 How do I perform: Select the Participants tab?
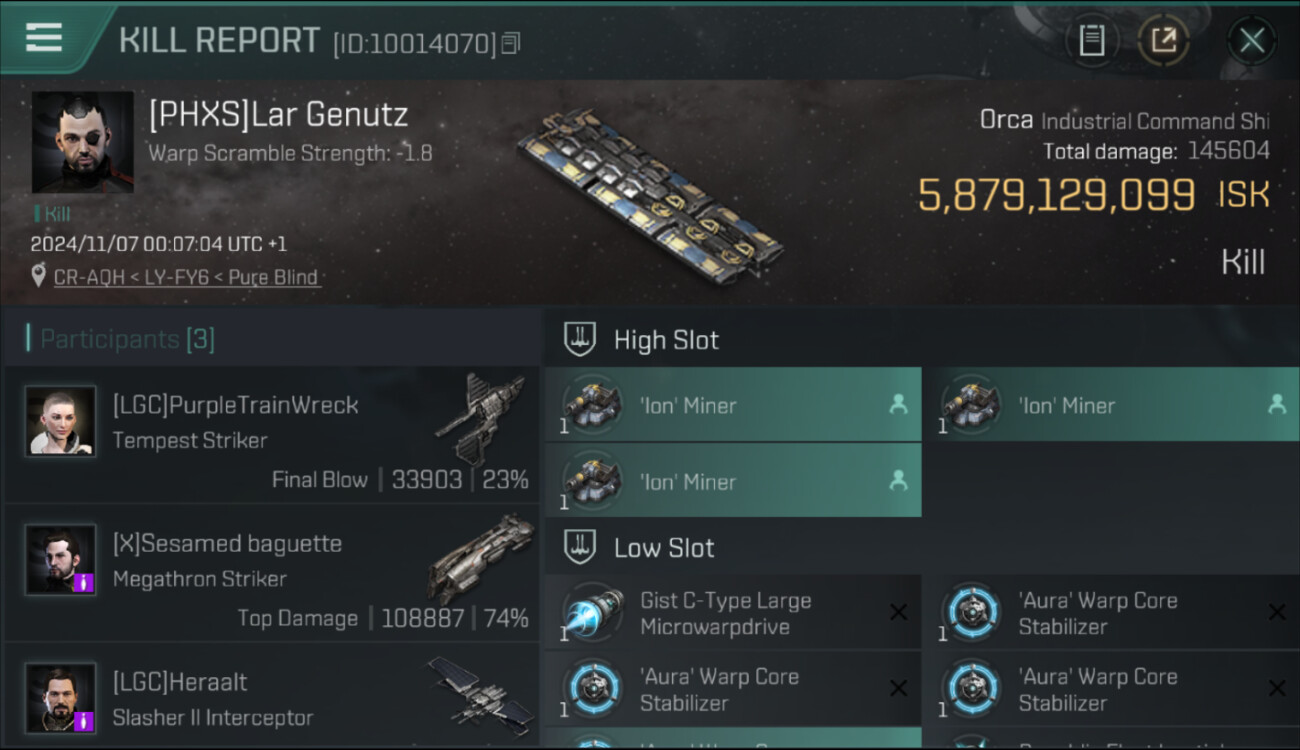click(x=127, y=339)
